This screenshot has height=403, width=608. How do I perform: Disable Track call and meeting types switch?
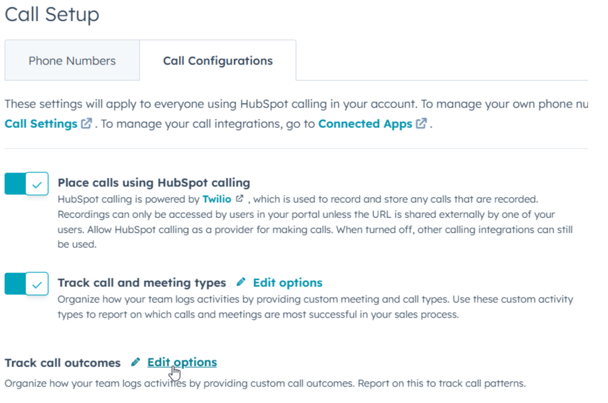pos(26,284)
